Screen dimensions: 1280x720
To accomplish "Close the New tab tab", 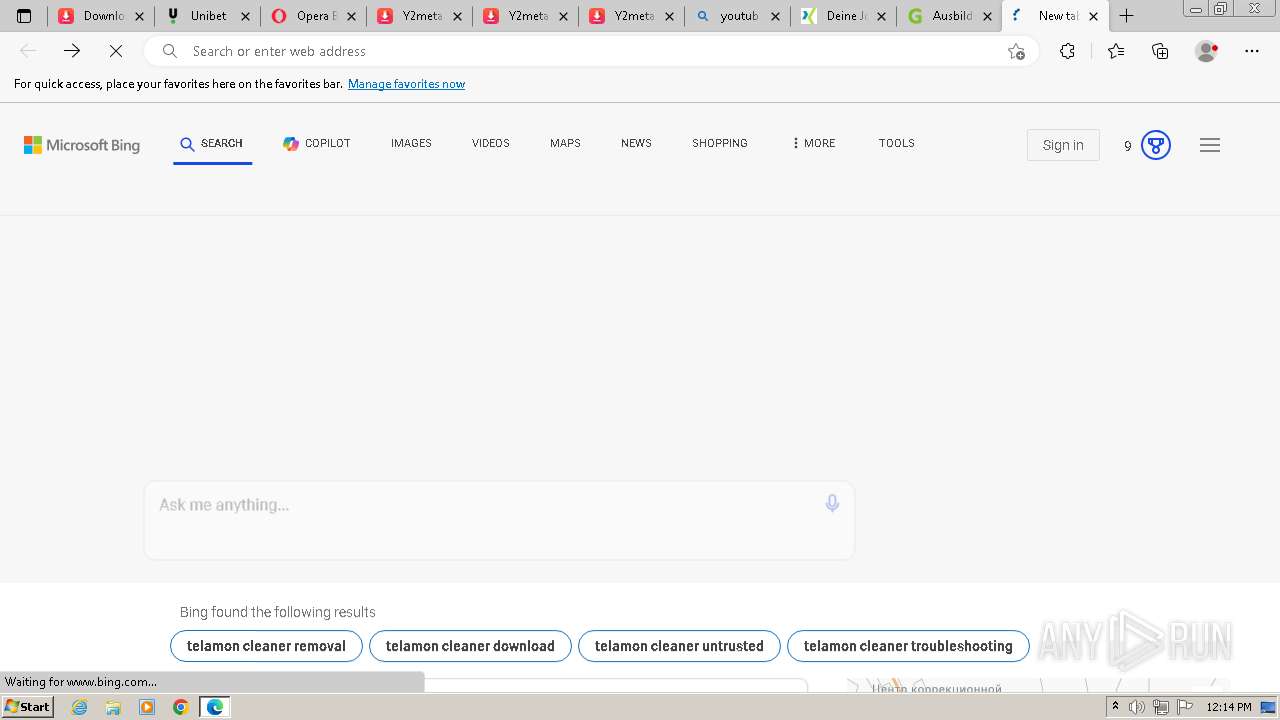I will [x=1093, y=16].
